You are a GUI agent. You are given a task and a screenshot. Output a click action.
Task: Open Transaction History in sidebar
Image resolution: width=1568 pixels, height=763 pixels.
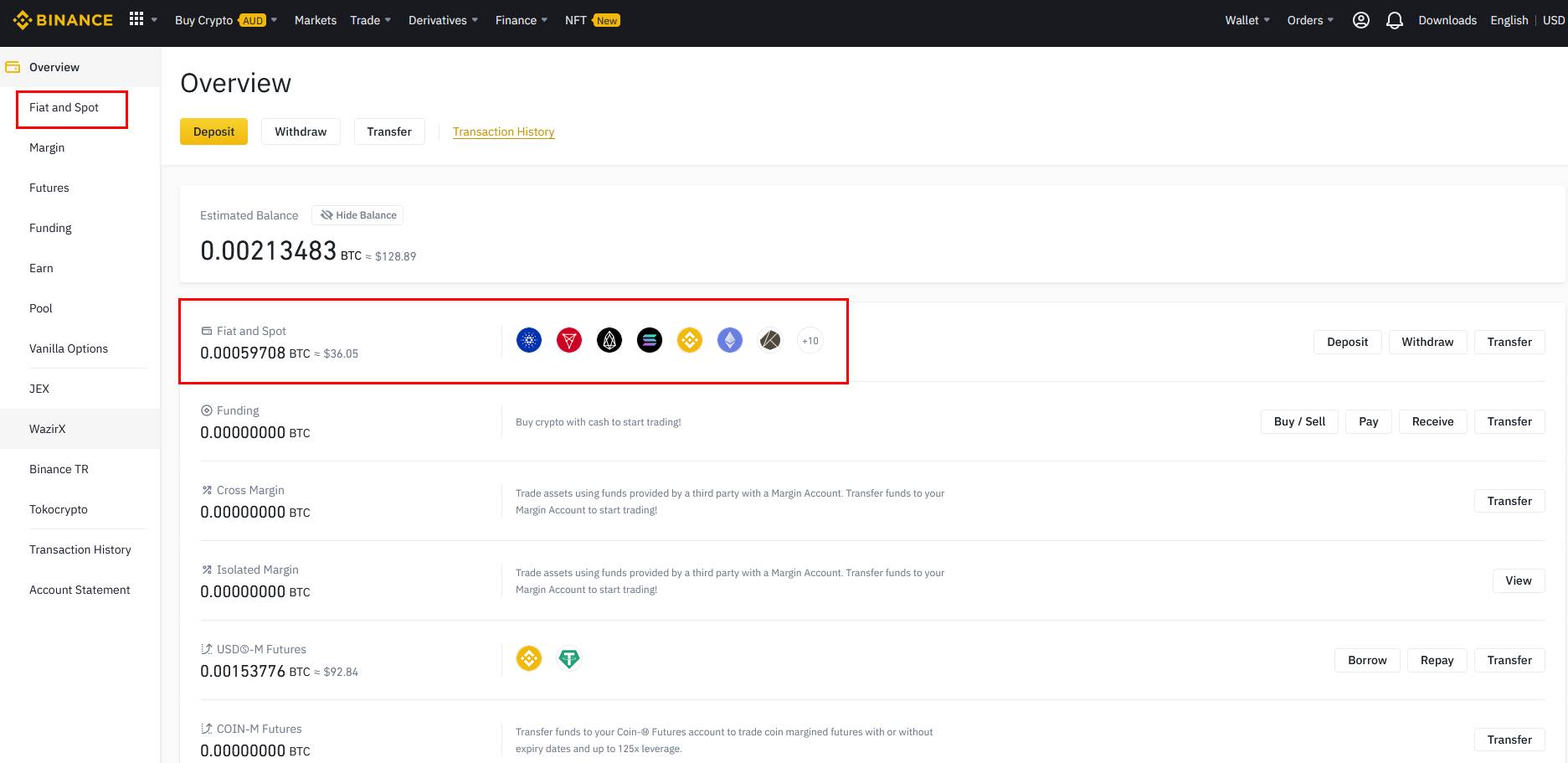point(80,549)
